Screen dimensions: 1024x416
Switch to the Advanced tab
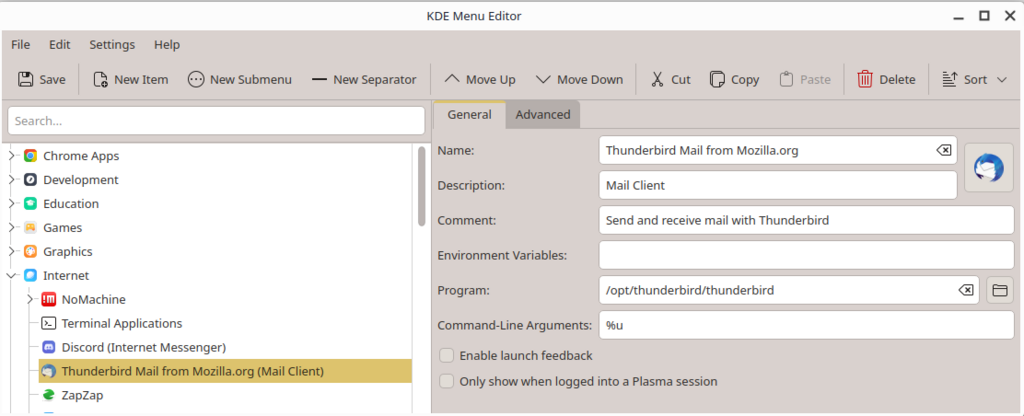pos(543,114)
